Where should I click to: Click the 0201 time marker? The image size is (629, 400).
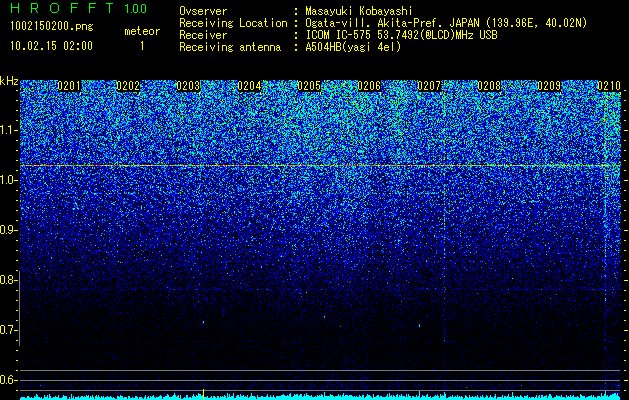click(x=69, y=86)
